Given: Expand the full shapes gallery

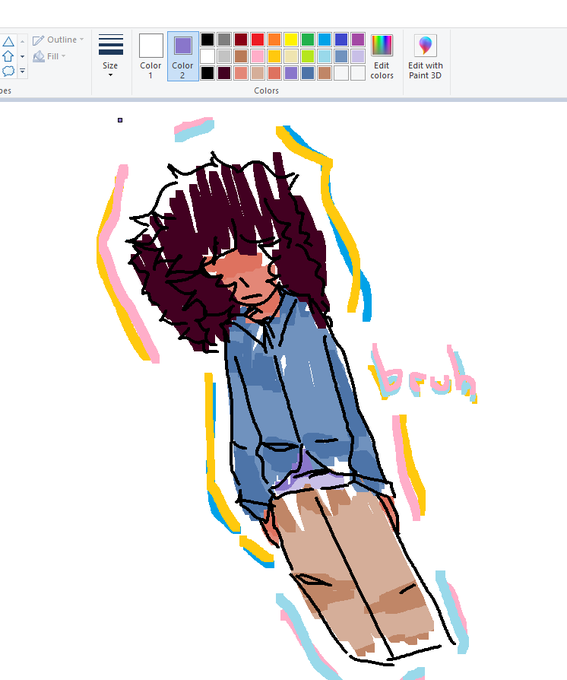Looking at the screenshot, I should pos(22,71).
